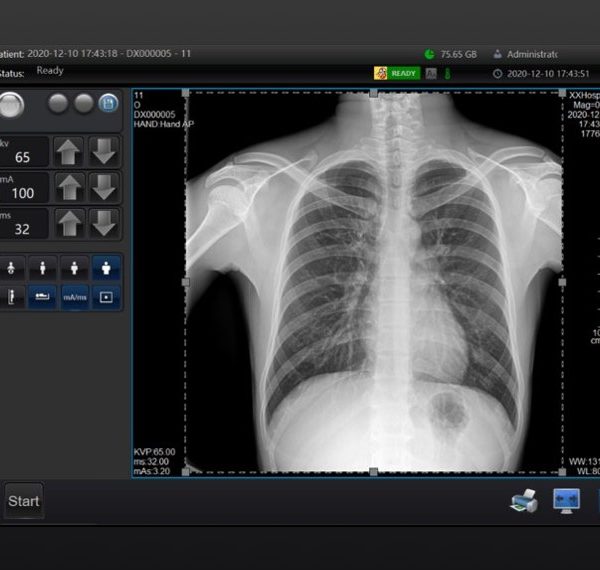
Task: Select the largest patient size icon
Action: (107, 267)
